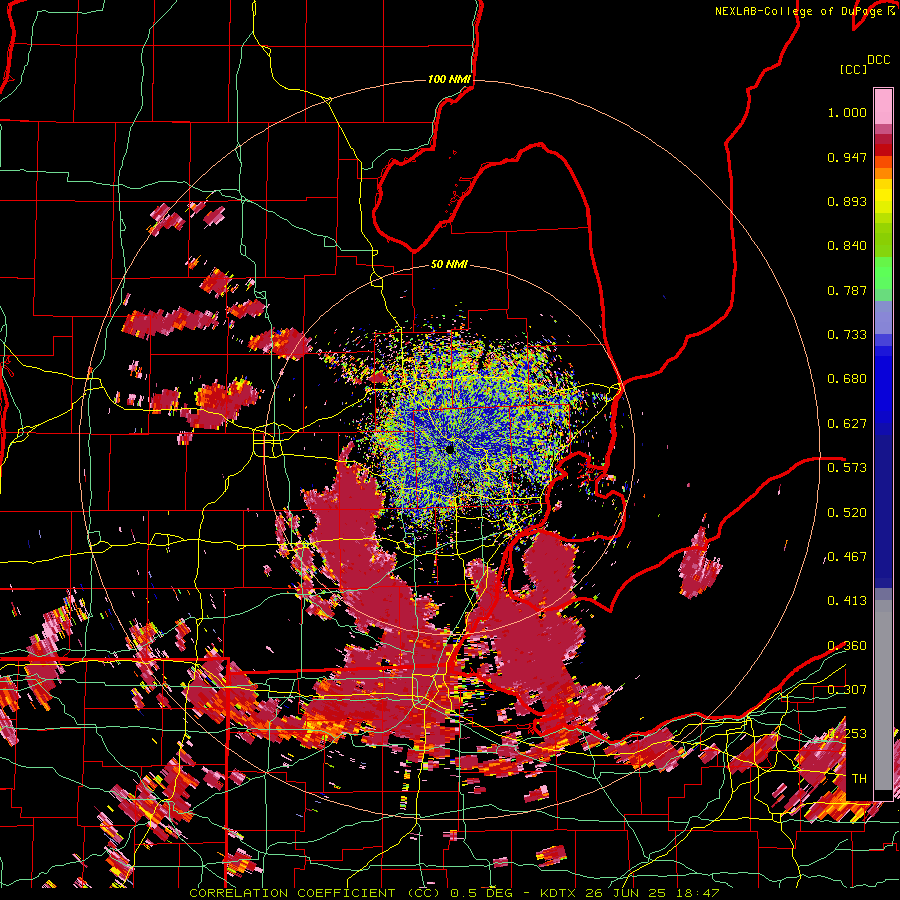Select the 0.840 scale value

point(847,246)
